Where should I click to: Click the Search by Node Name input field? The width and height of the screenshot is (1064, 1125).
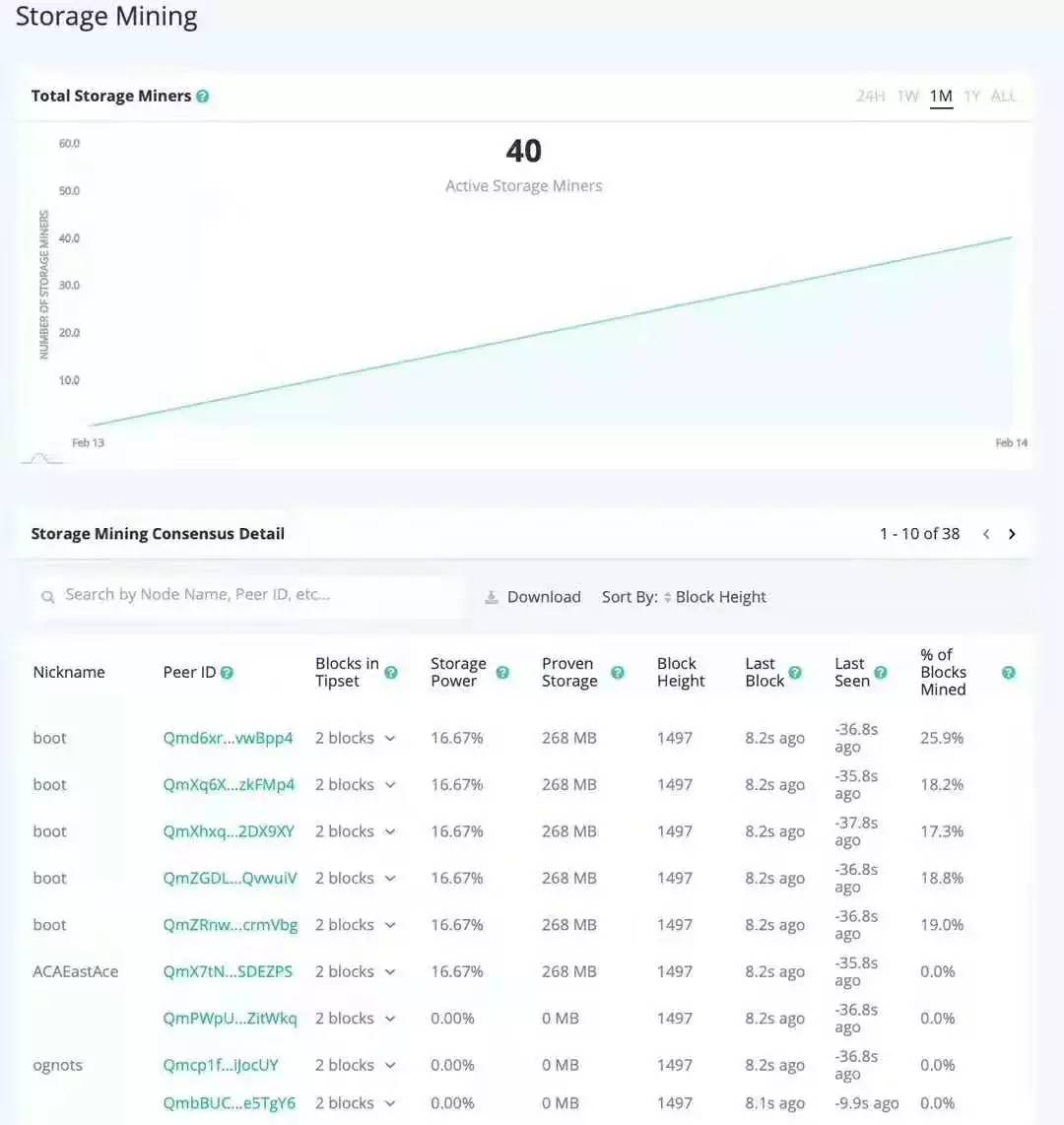click(x=246, y=595)
